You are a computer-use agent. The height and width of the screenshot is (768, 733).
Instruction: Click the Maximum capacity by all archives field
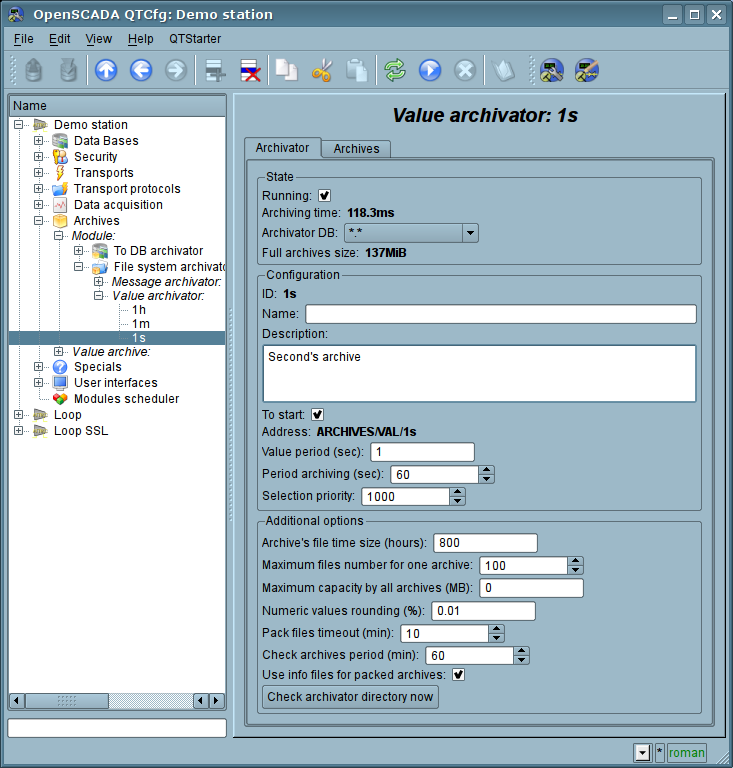pos(531,588)
